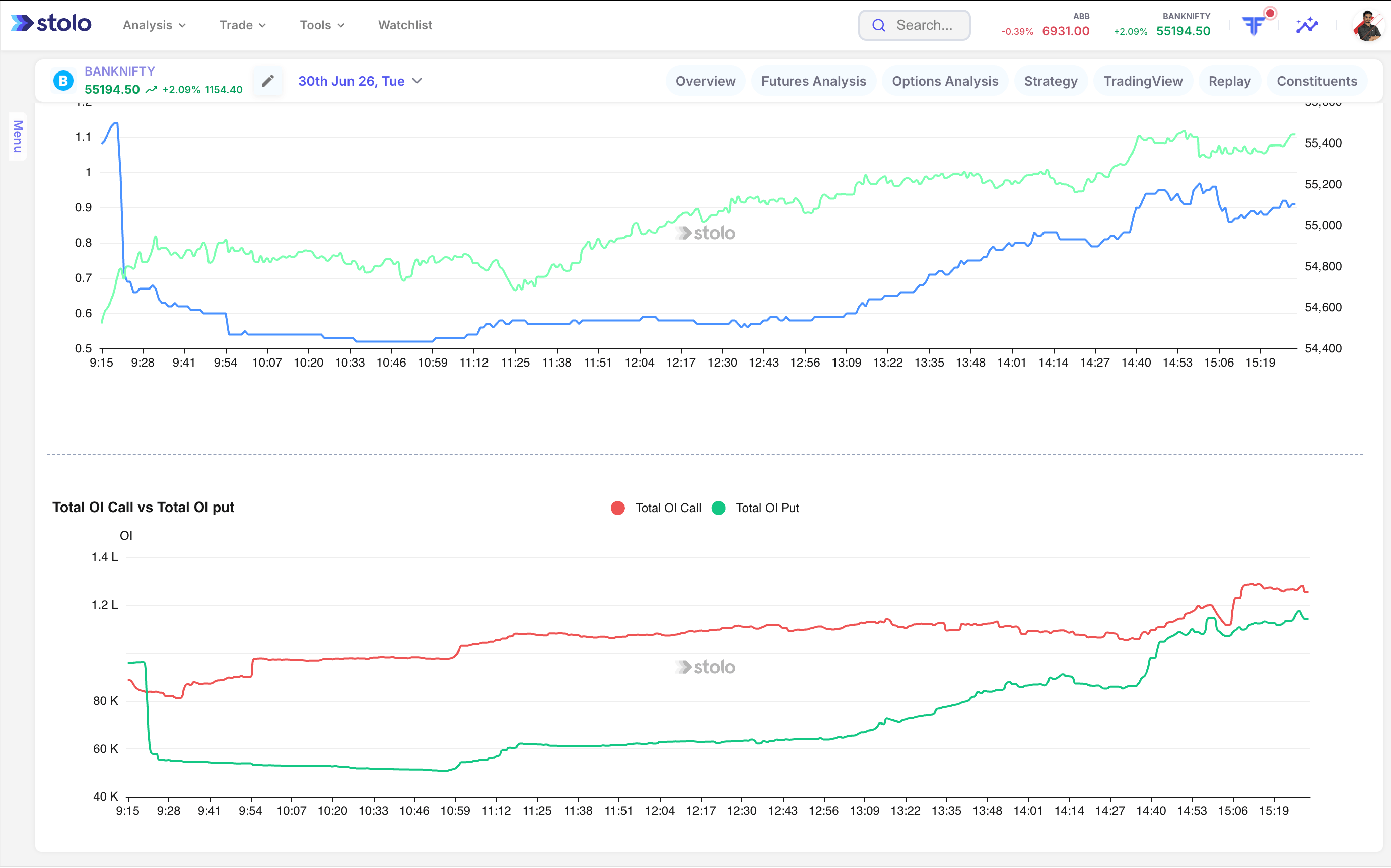
Task: Switch to the Options Analysis tab
Action: coord(944,81)
